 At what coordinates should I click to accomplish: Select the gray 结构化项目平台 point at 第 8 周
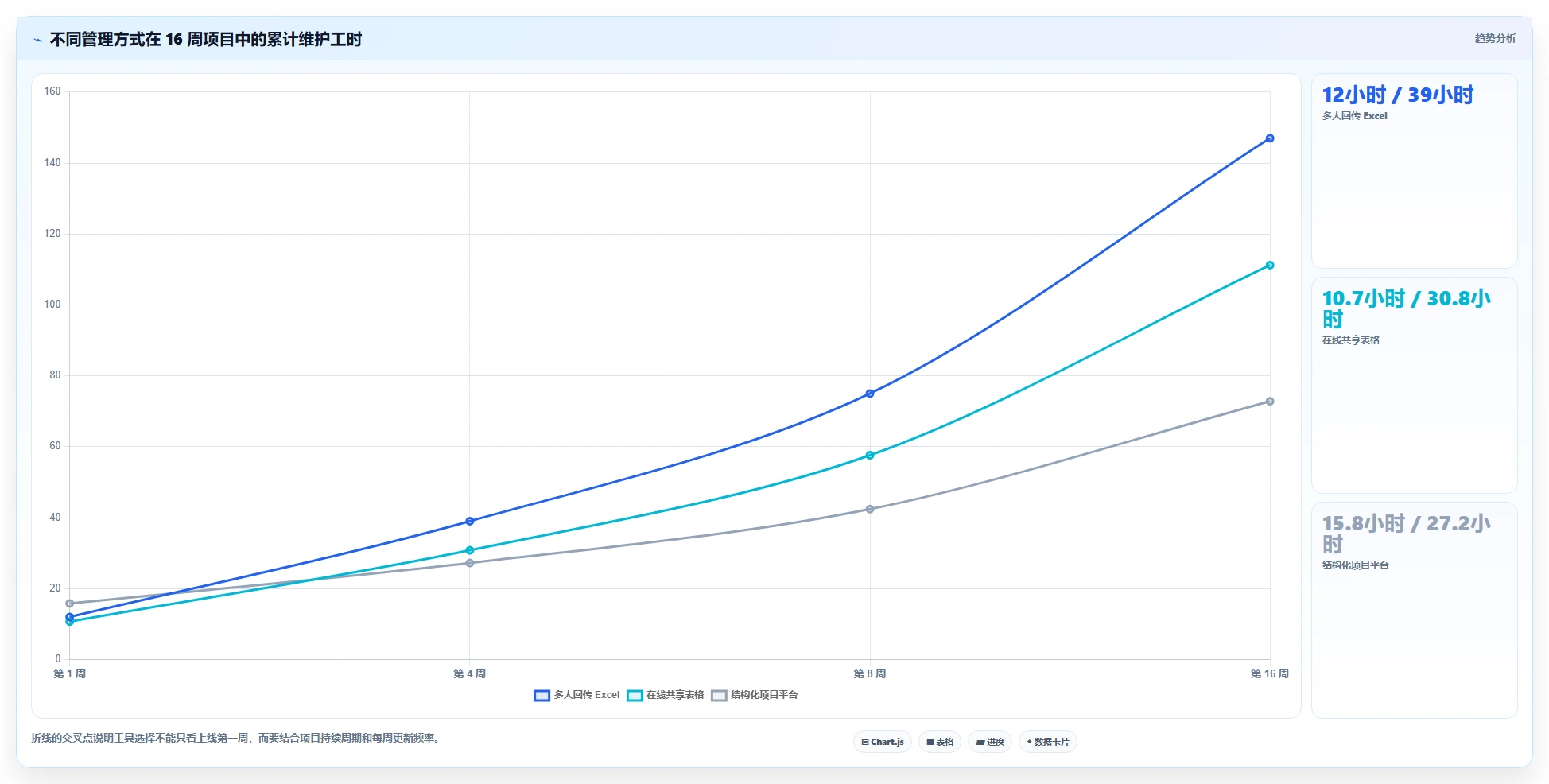pyautogui.click(x=870, y=510)
